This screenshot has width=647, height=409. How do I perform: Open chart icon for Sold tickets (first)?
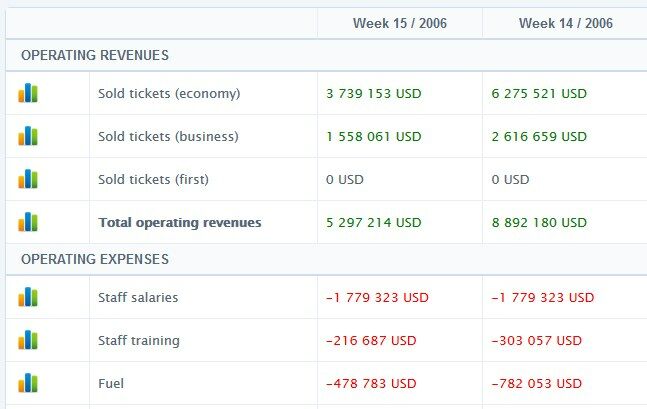[x=28, y=179]
